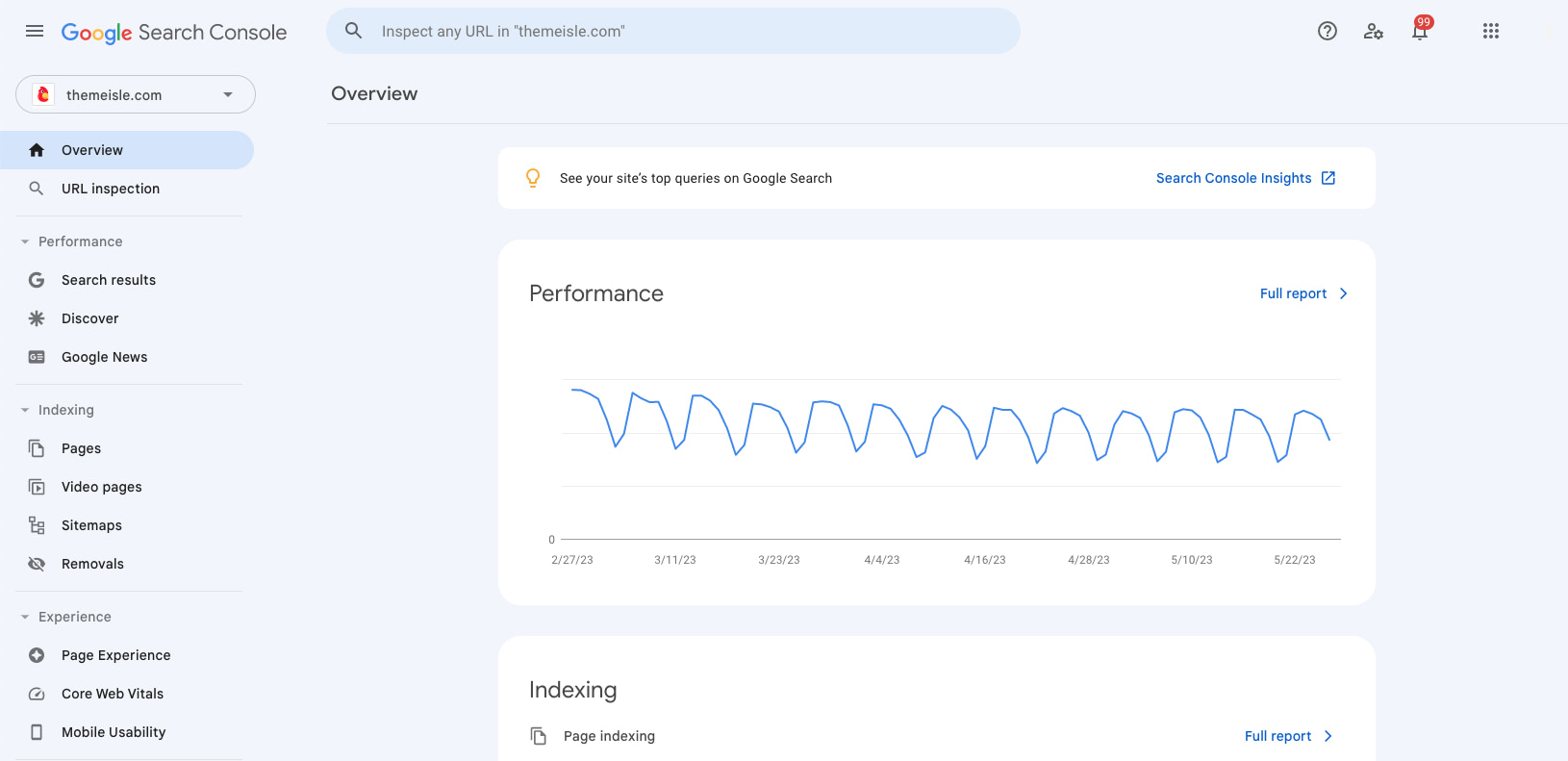Click the Google Search Console logo
Viewport: 1568px width, 761px height.
174,32
